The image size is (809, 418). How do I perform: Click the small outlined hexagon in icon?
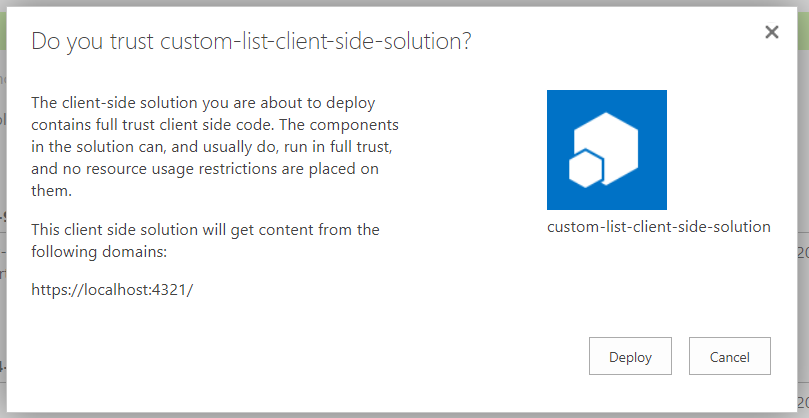[x=583, y=168]
